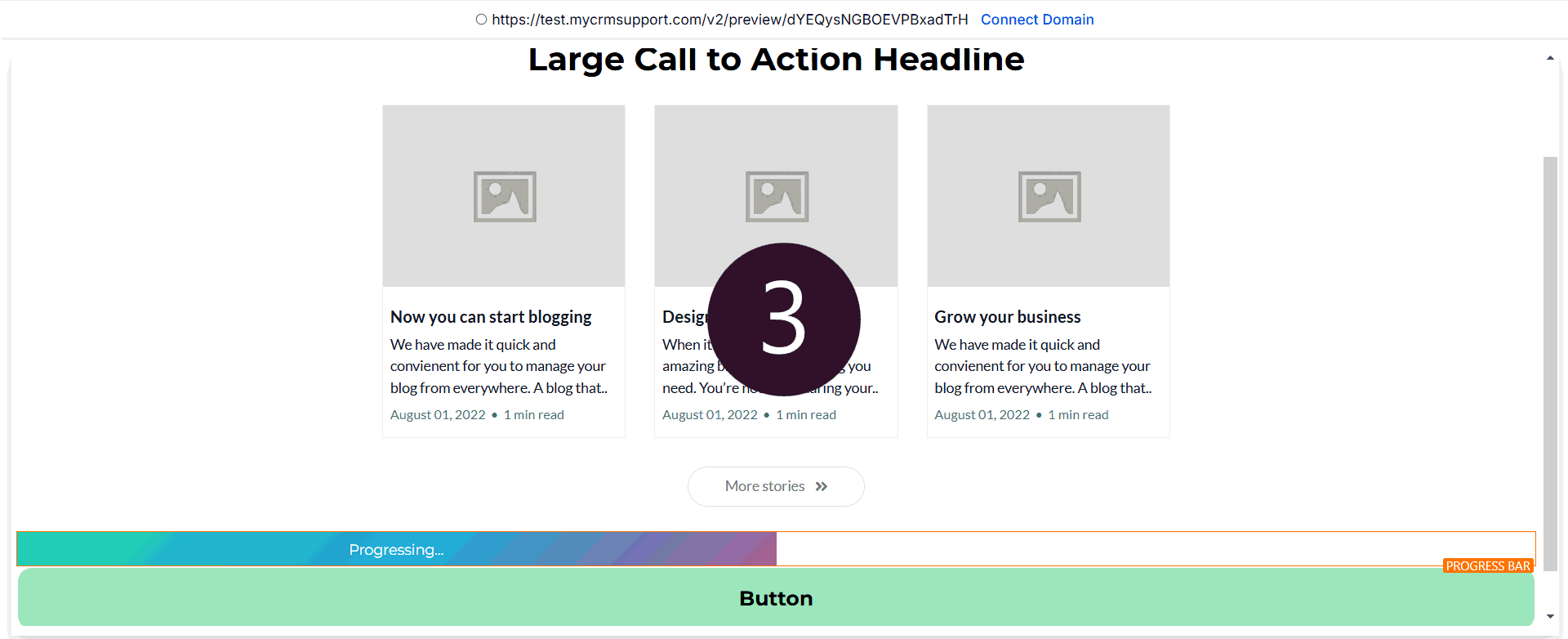Click the first blog card image placeholder

pos(504,196)
